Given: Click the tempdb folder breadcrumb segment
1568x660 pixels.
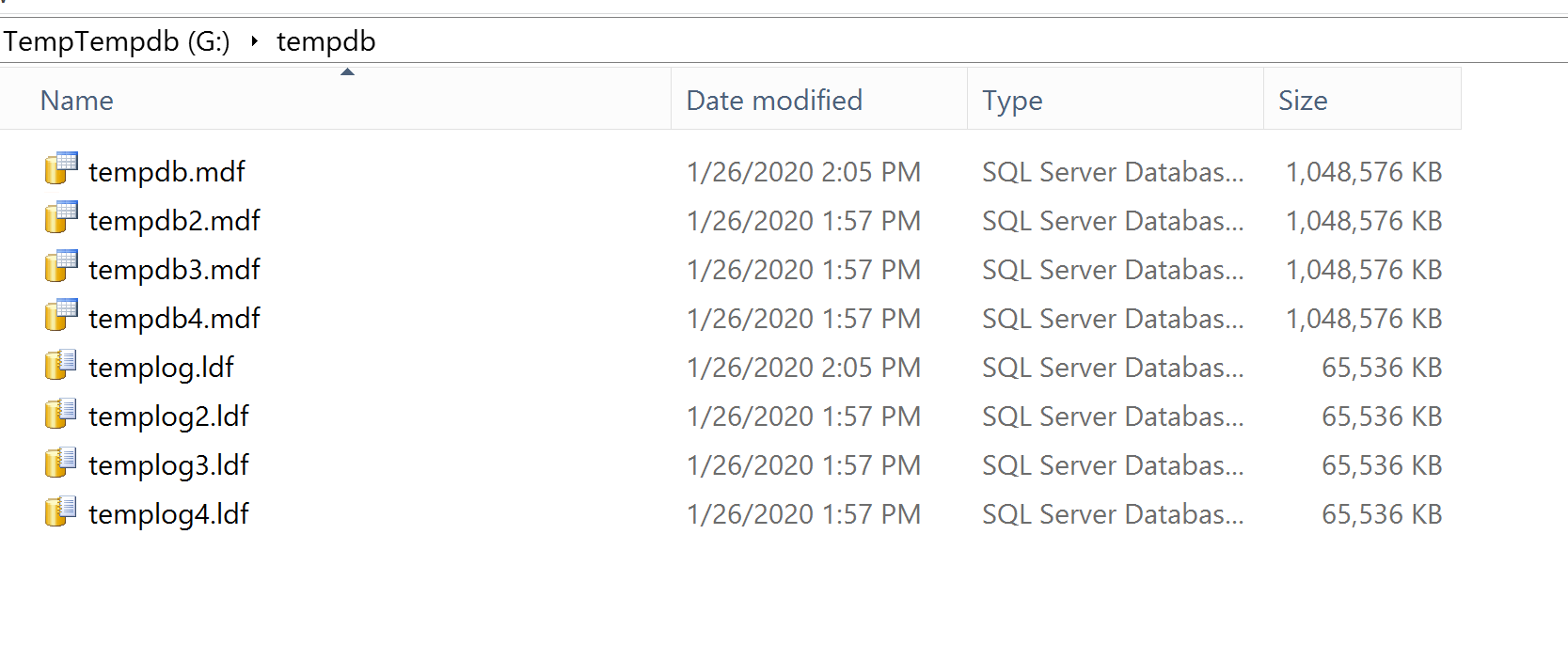Looking at the screenshot, I should click(325, 41).
